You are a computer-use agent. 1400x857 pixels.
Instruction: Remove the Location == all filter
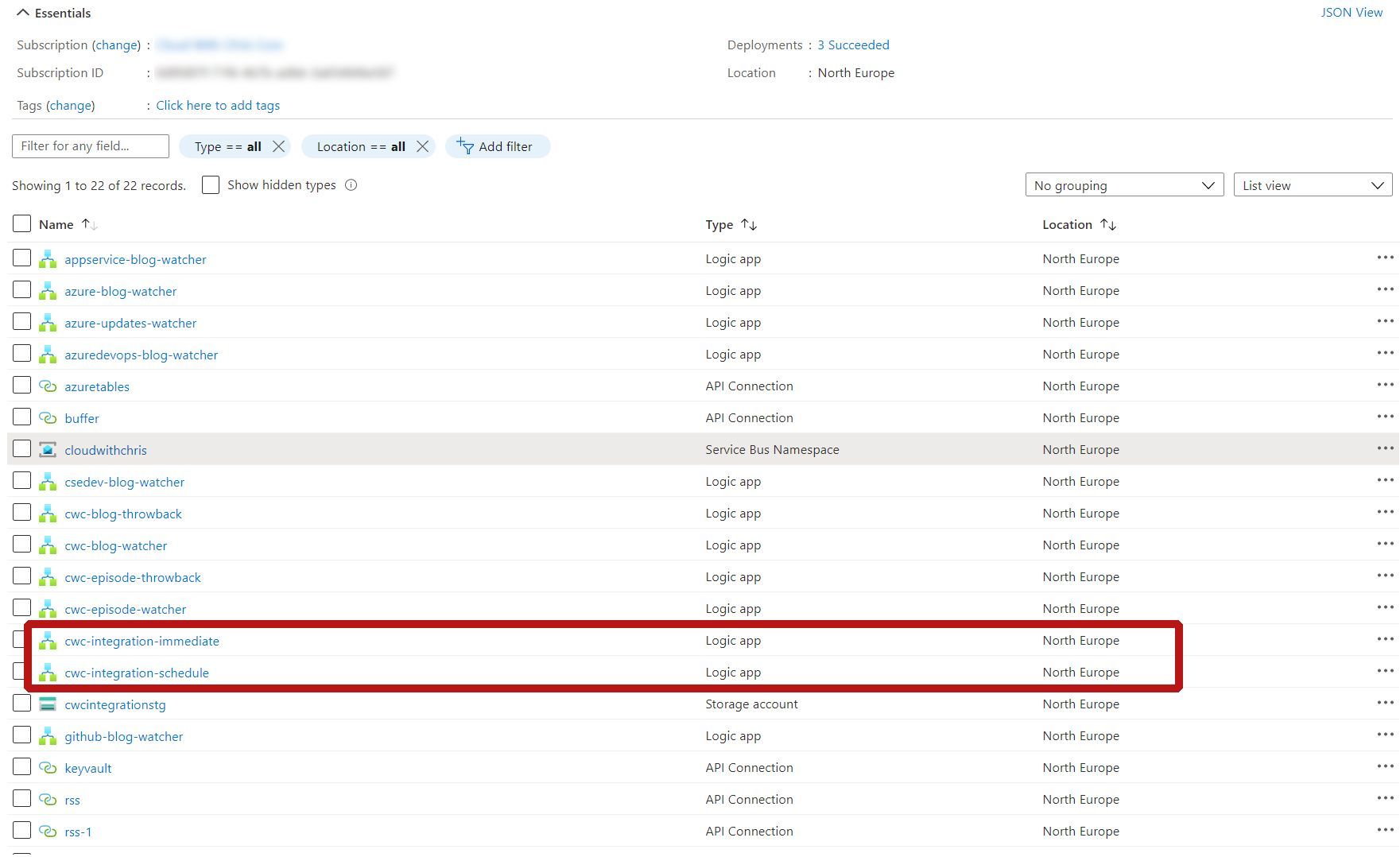[x=422, y=146]
